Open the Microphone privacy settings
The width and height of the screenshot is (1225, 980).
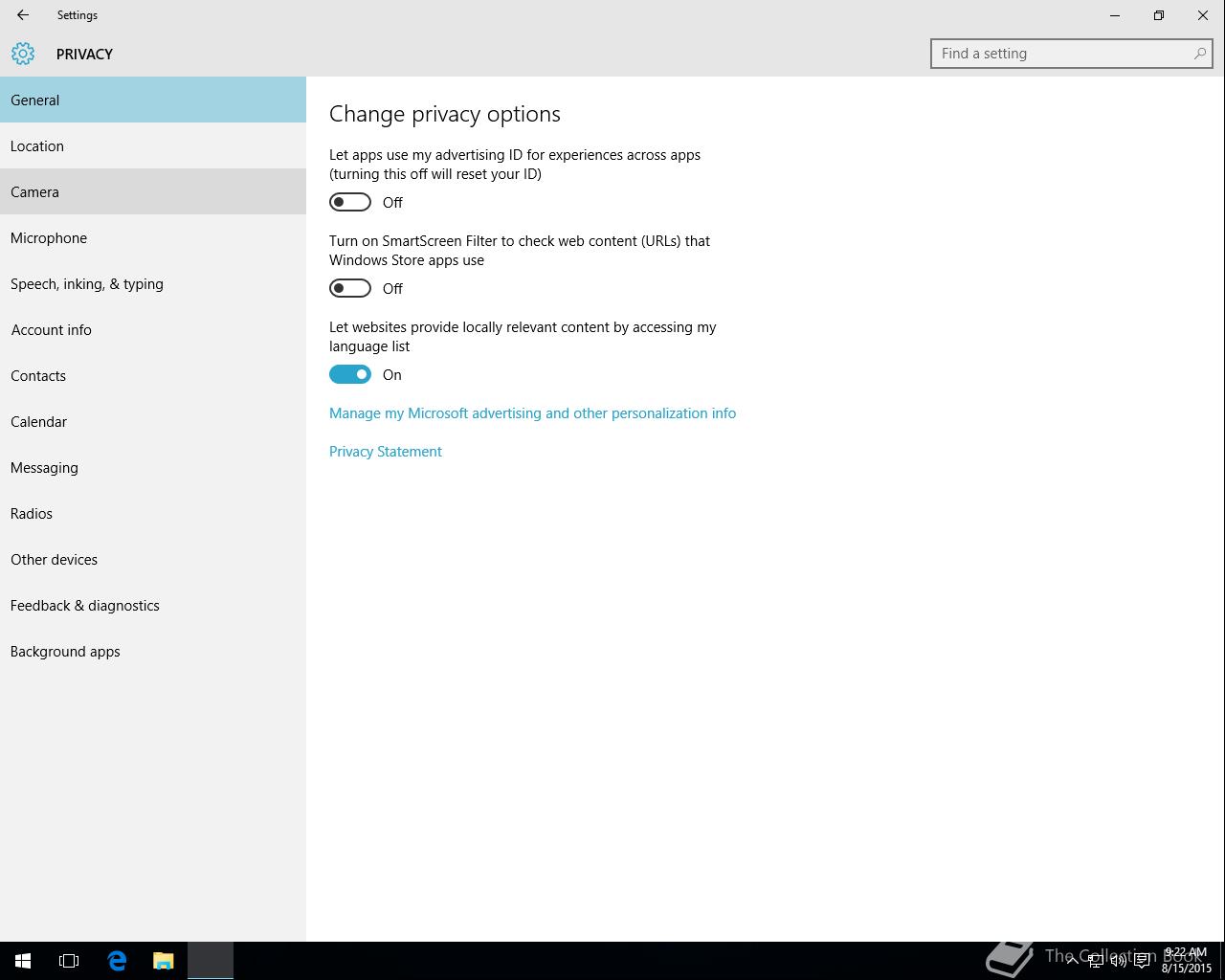[x=153, y=237]
